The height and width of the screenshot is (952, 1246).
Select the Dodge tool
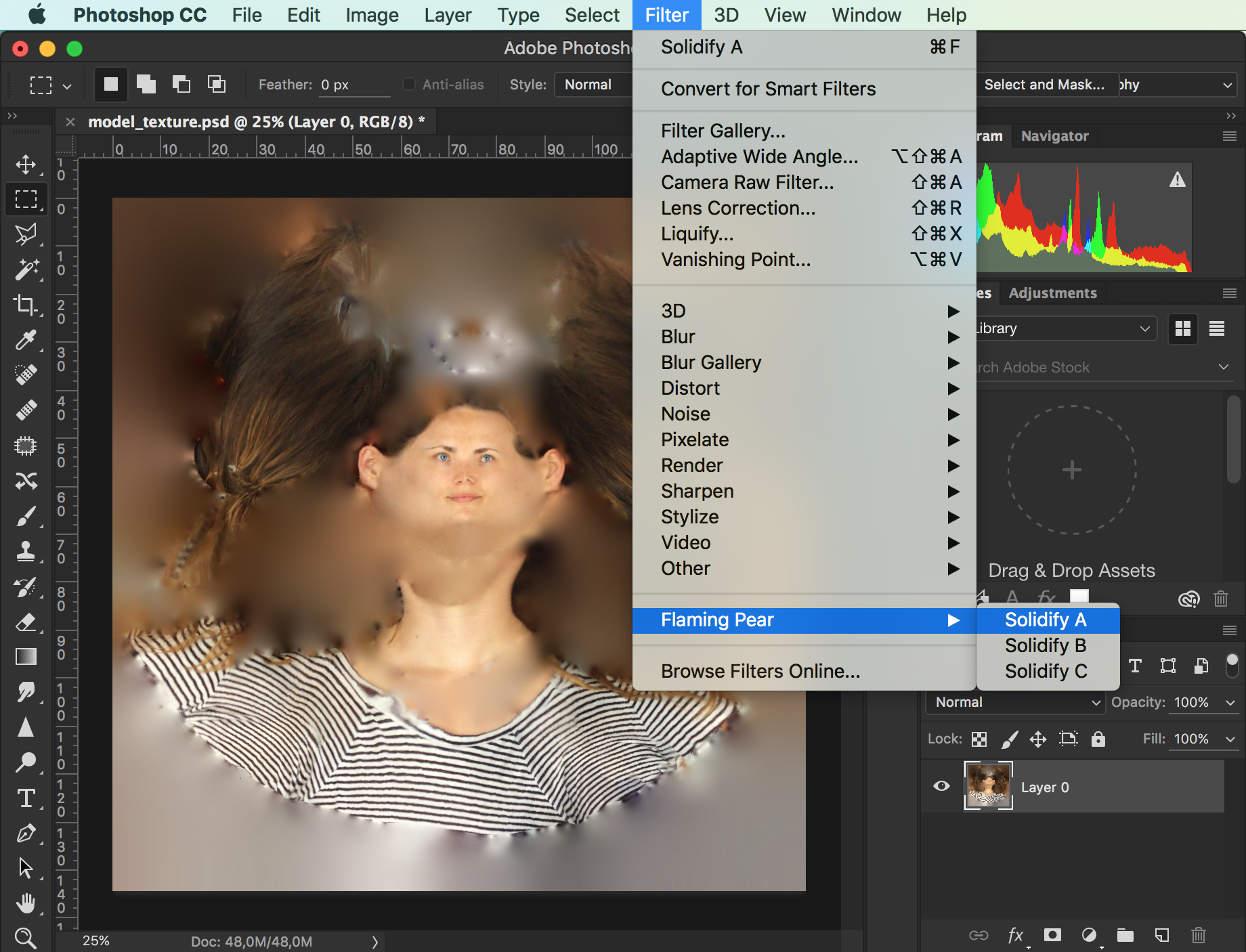[26, 762]
